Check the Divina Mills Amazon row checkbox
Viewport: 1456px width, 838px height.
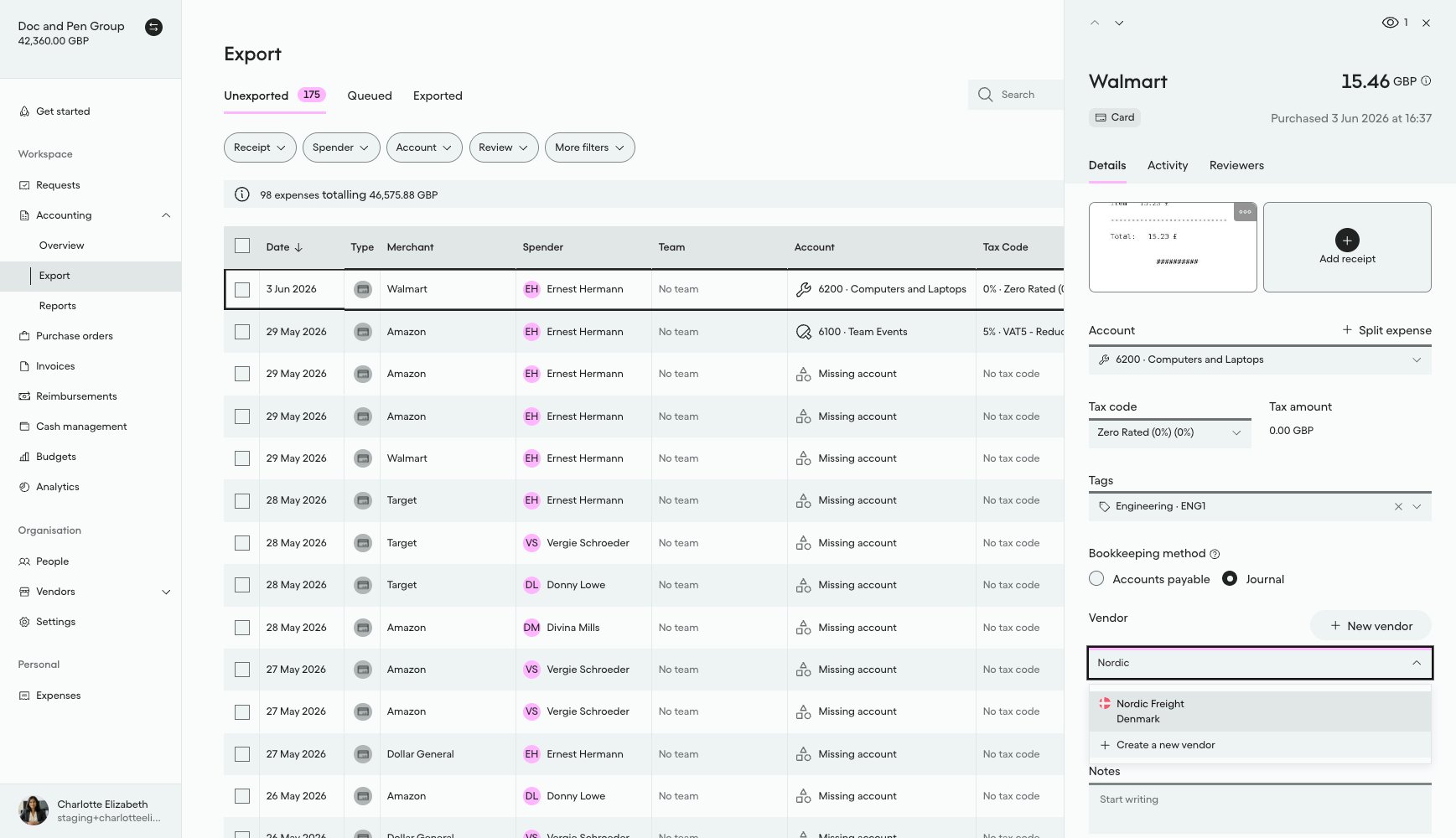coord(242,628)
